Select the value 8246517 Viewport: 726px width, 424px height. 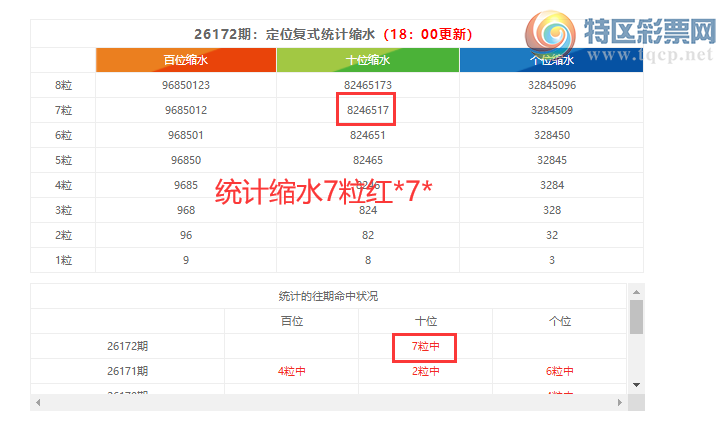coord(368,110)
